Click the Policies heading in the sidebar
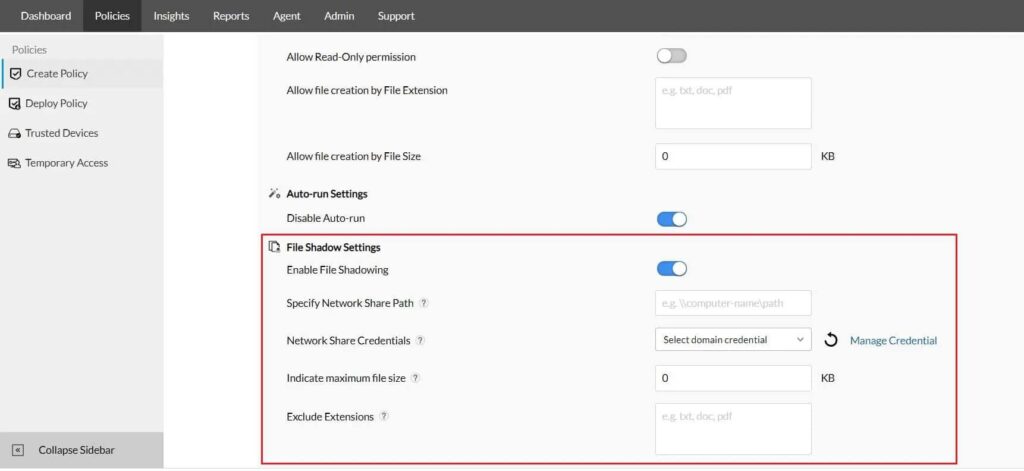This screenshot has width=1024, height=471. [x=29, y=50]
